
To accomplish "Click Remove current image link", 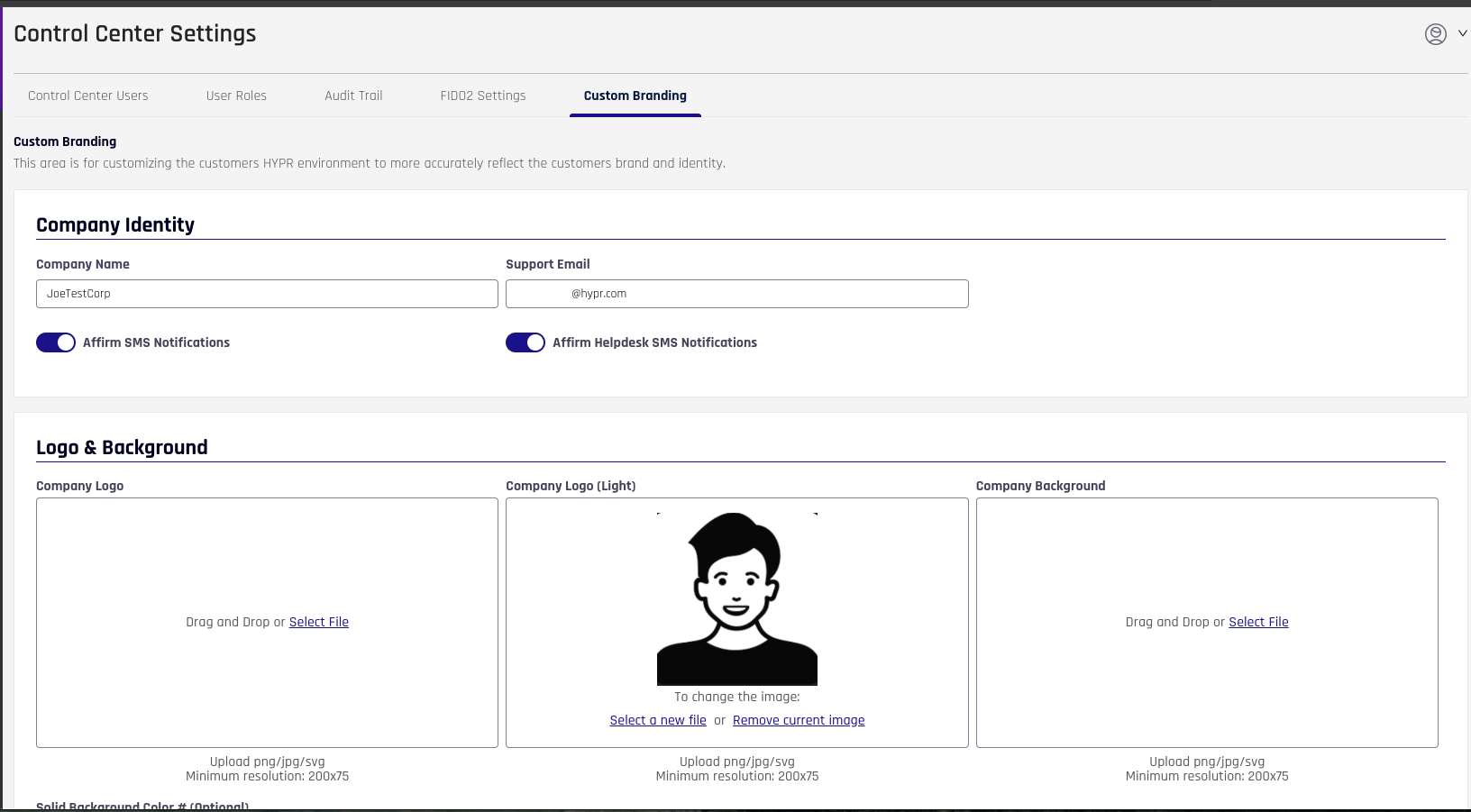I will coord(799,720).
